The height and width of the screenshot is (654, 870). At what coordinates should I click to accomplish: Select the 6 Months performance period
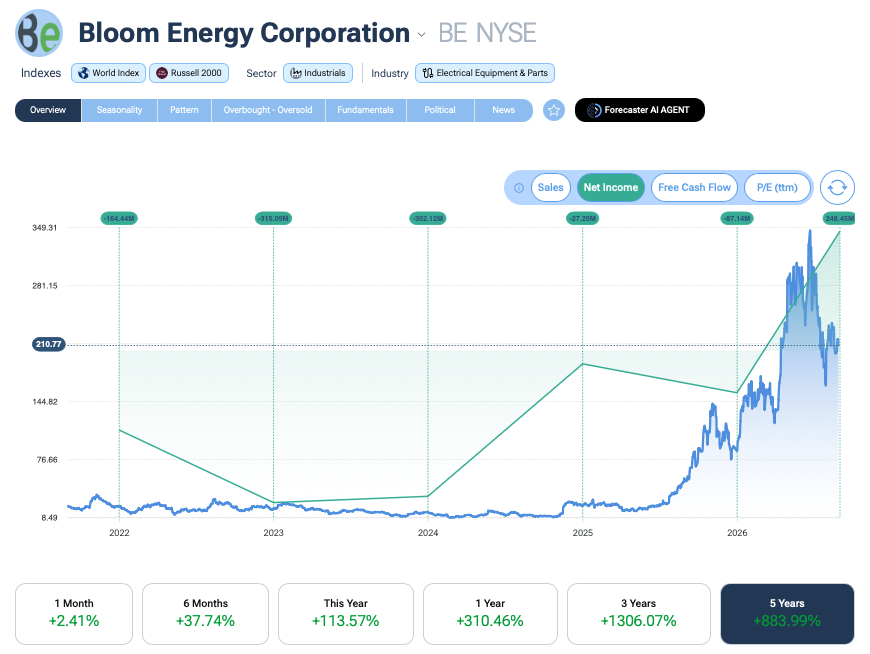tap(205, 614)
